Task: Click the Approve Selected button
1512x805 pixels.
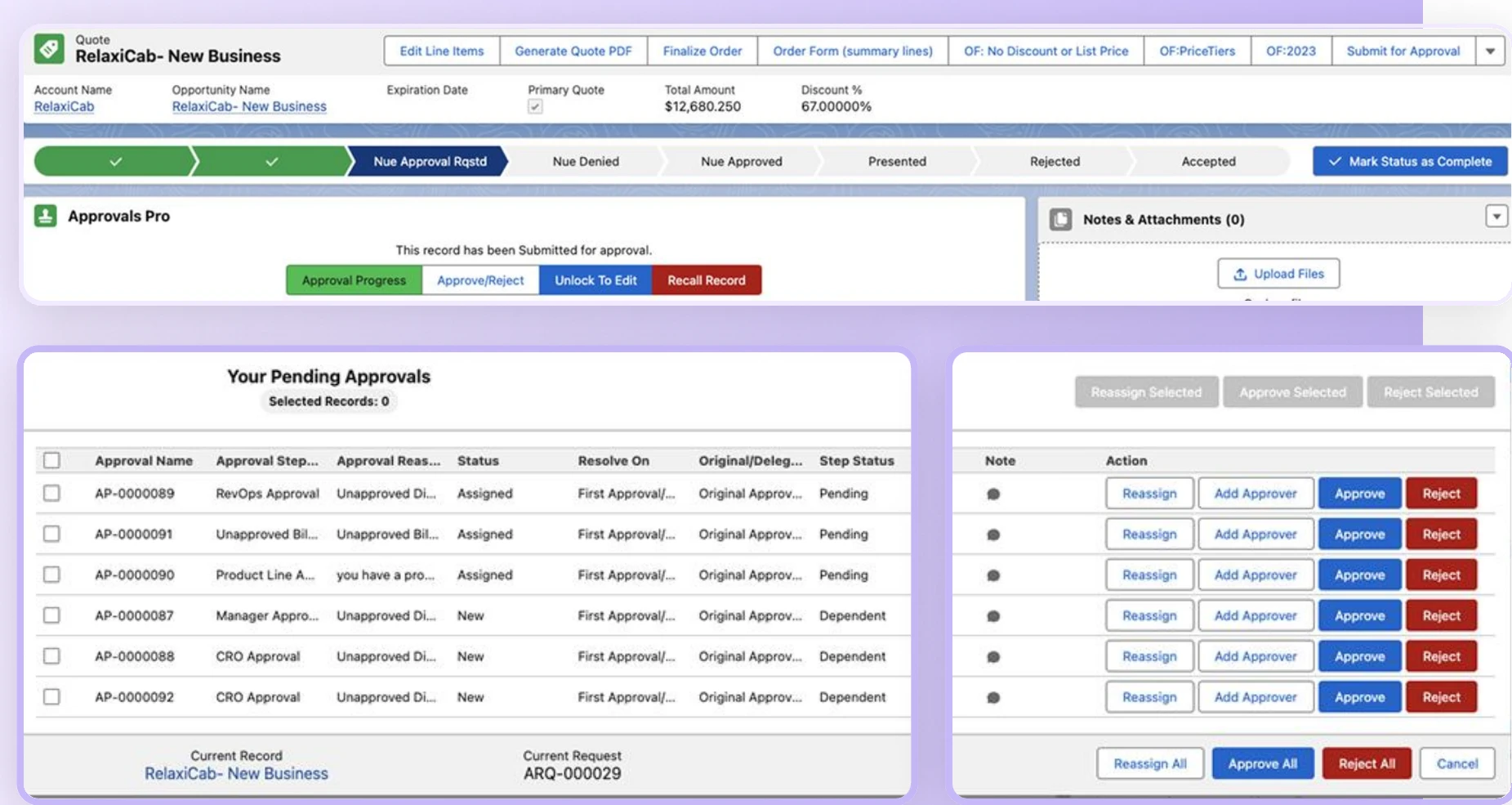Action: click(x=1292, y=392)
